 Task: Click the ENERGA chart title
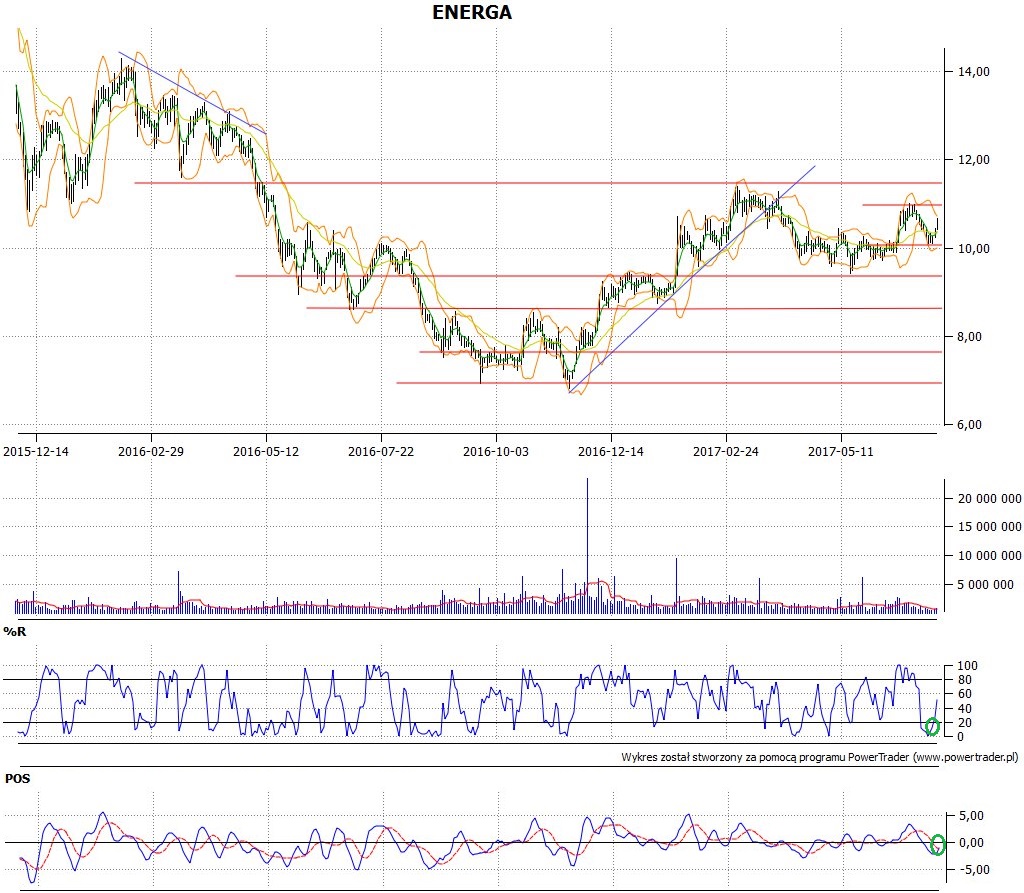(x=472, y=12)
